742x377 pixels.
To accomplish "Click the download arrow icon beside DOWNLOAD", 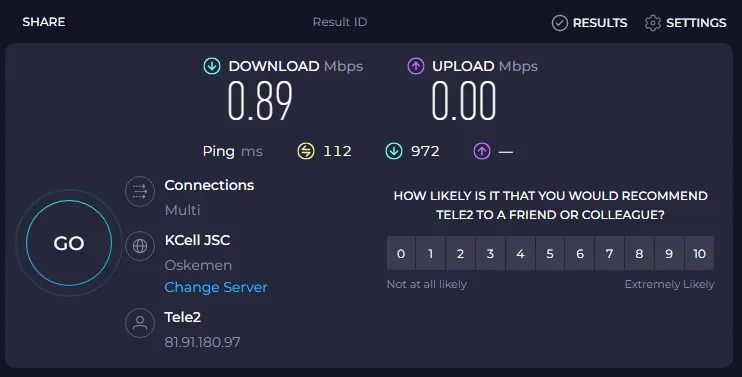I will (x=212, y=66).
